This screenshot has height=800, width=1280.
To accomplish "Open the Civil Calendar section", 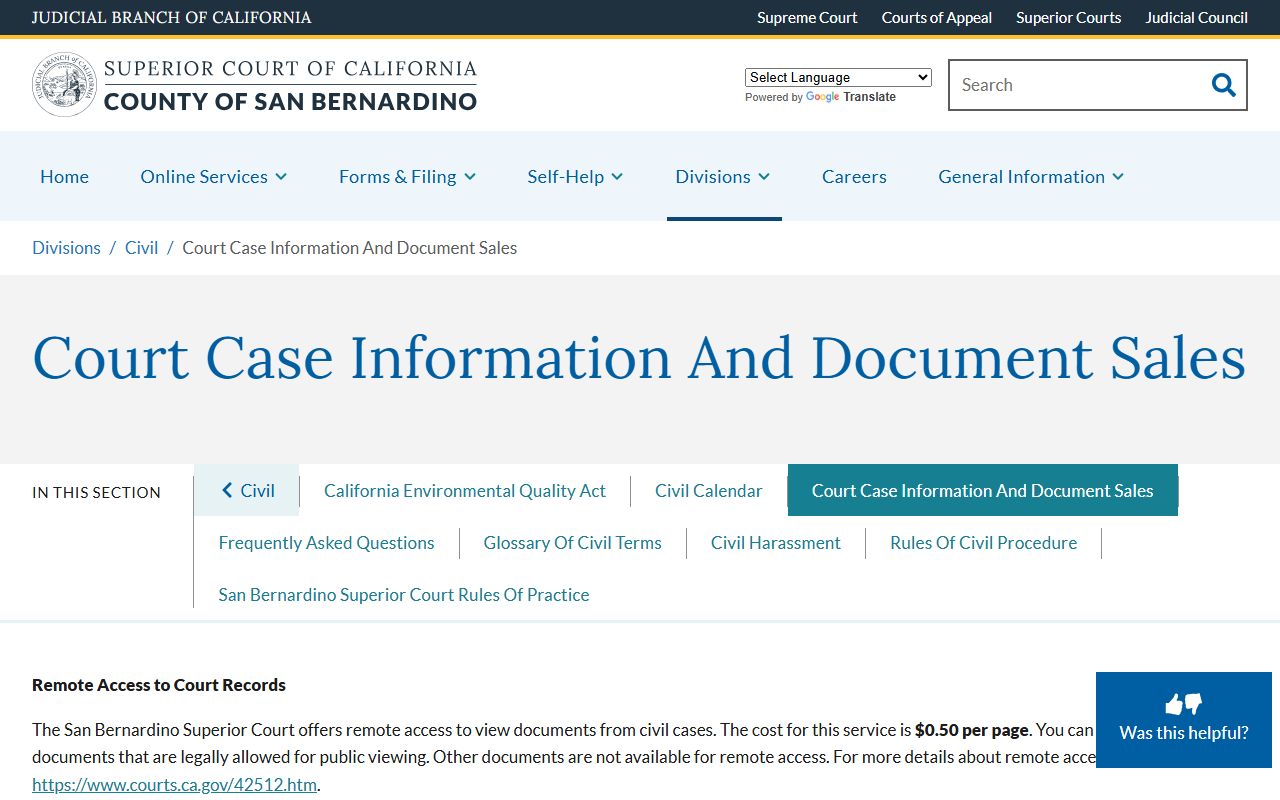I will (709, 490).
